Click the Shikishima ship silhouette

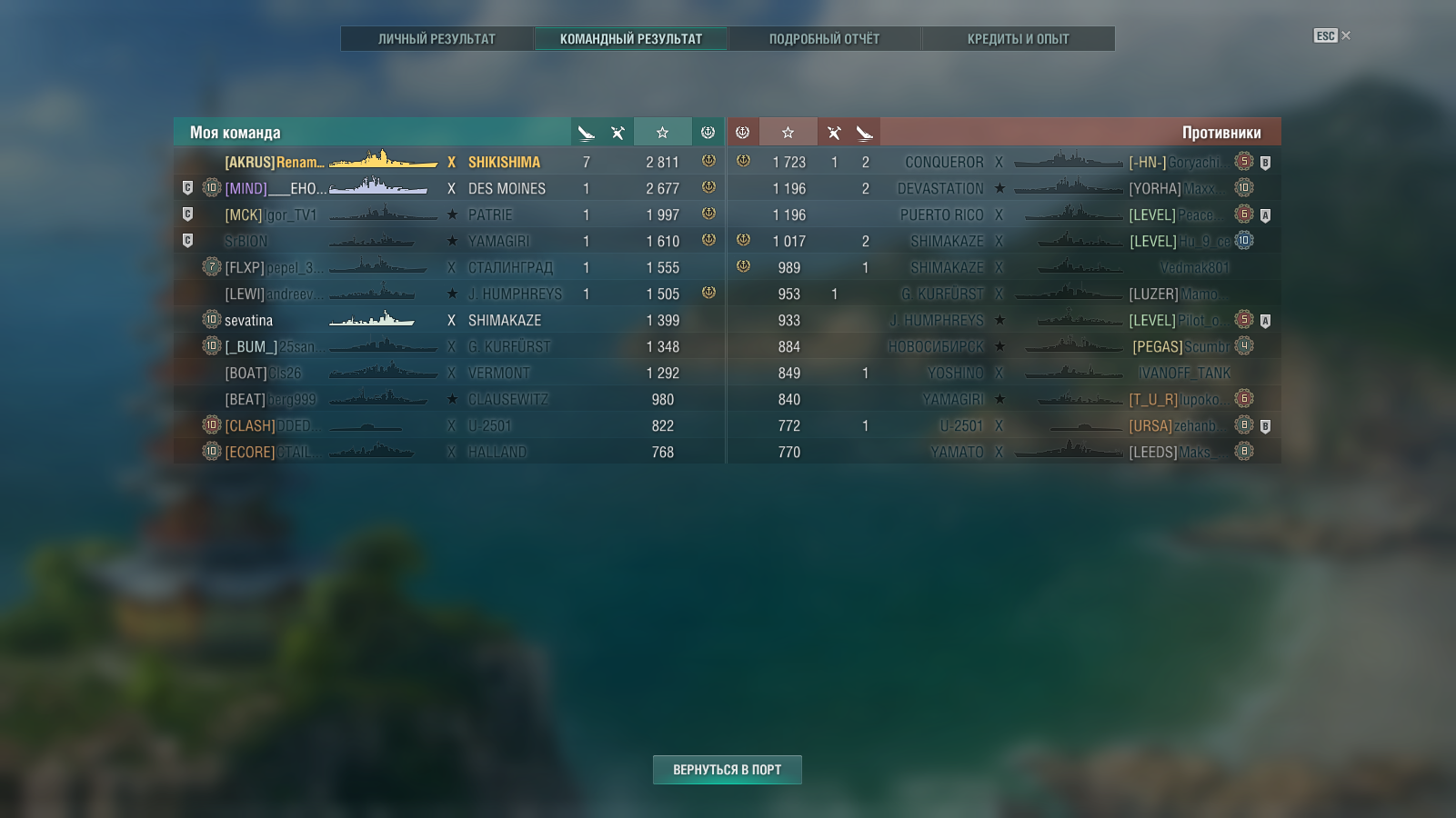point(383,160)
